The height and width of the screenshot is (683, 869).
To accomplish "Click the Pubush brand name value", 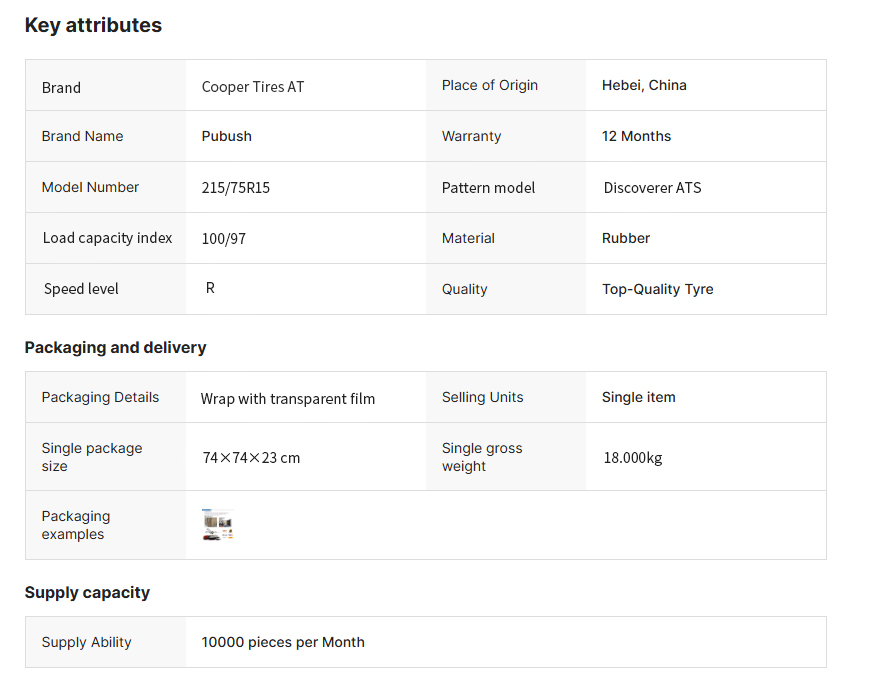I will [227, 136].
